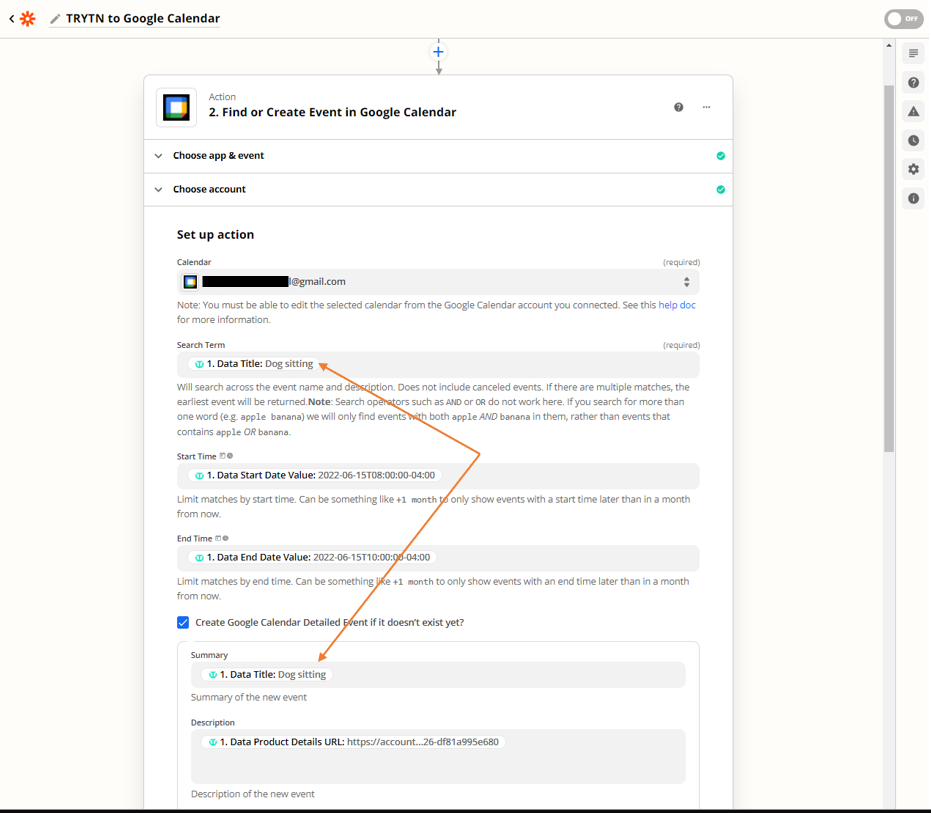The height and width of the screenshot is (813, 931).
Task: Open the sidebar outline notes icon
Action: pyautogui.click(x=913, y=53)
